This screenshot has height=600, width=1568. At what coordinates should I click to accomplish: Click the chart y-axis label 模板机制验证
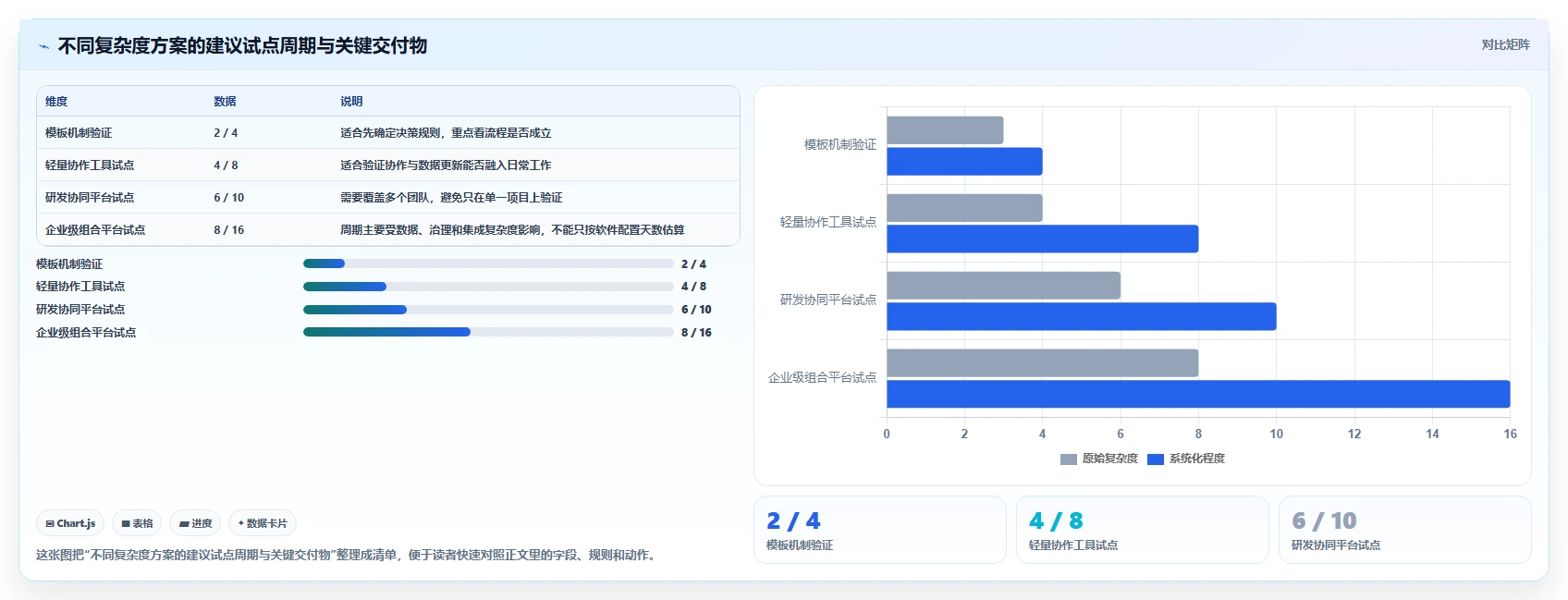(840, 145)
